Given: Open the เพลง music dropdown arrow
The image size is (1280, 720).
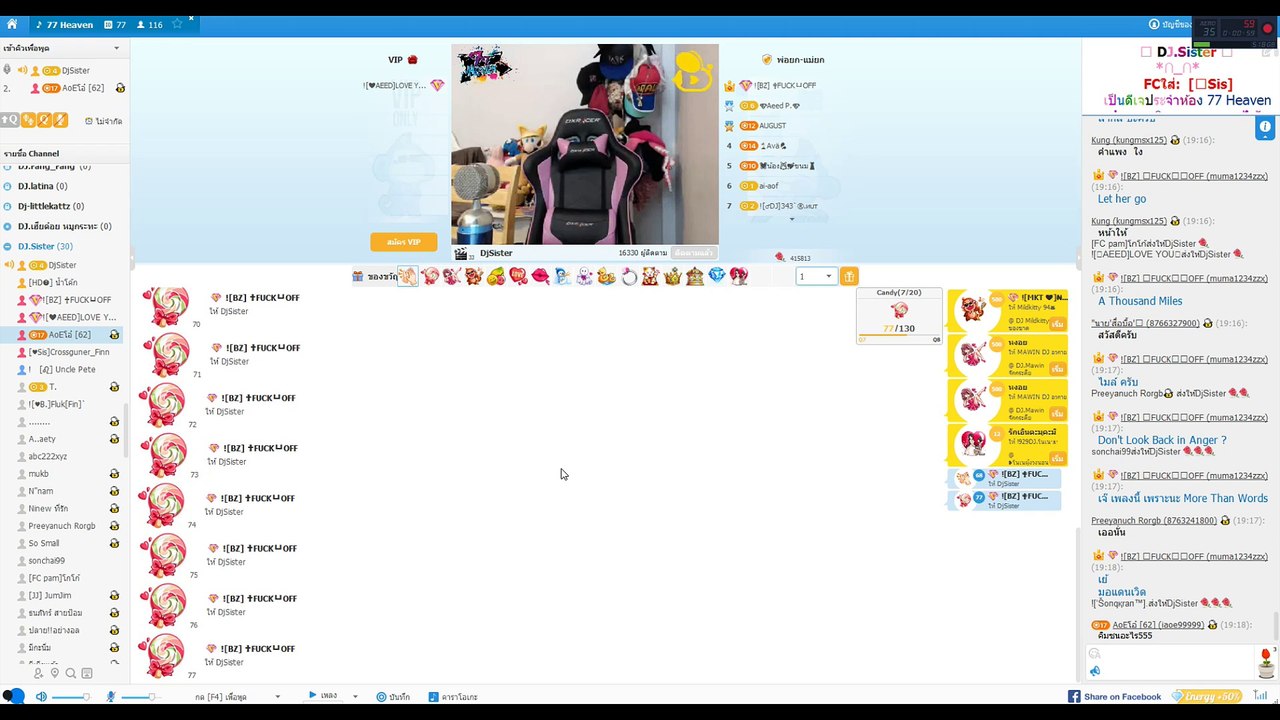Looking at the screenshot, I should 355,697.
